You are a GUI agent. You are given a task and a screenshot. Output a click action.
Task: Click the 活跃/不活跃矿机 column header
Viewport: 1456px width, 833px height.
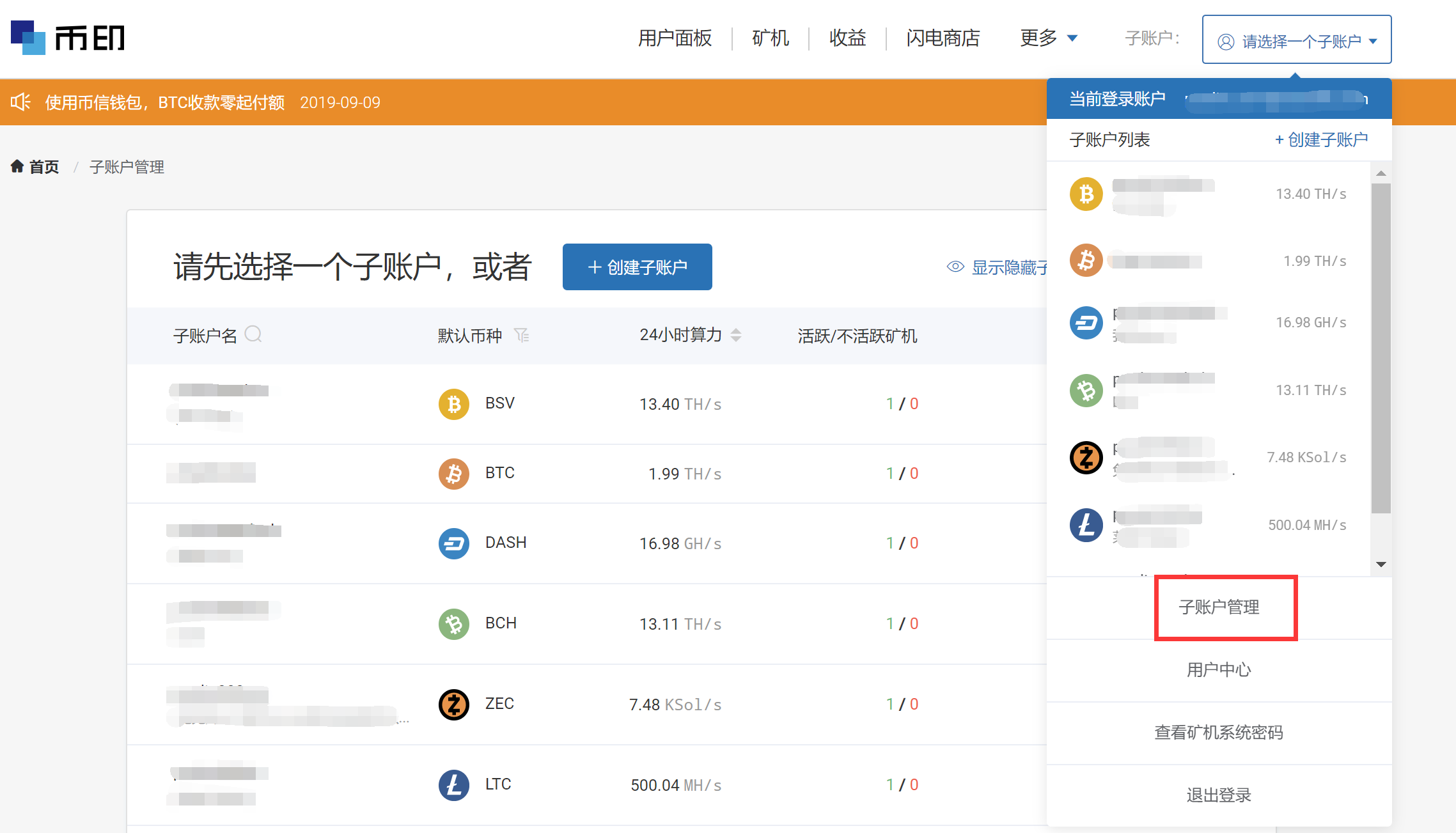click(x=857, y=336)
